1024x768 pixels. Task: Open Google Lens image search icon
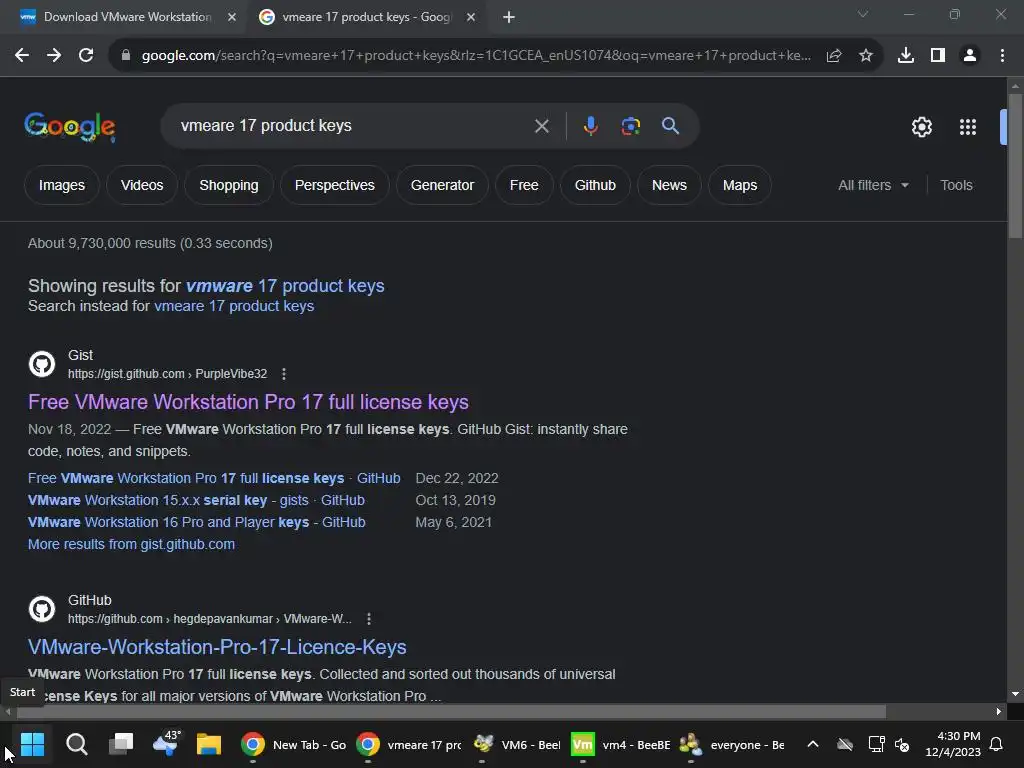(630, 126)
